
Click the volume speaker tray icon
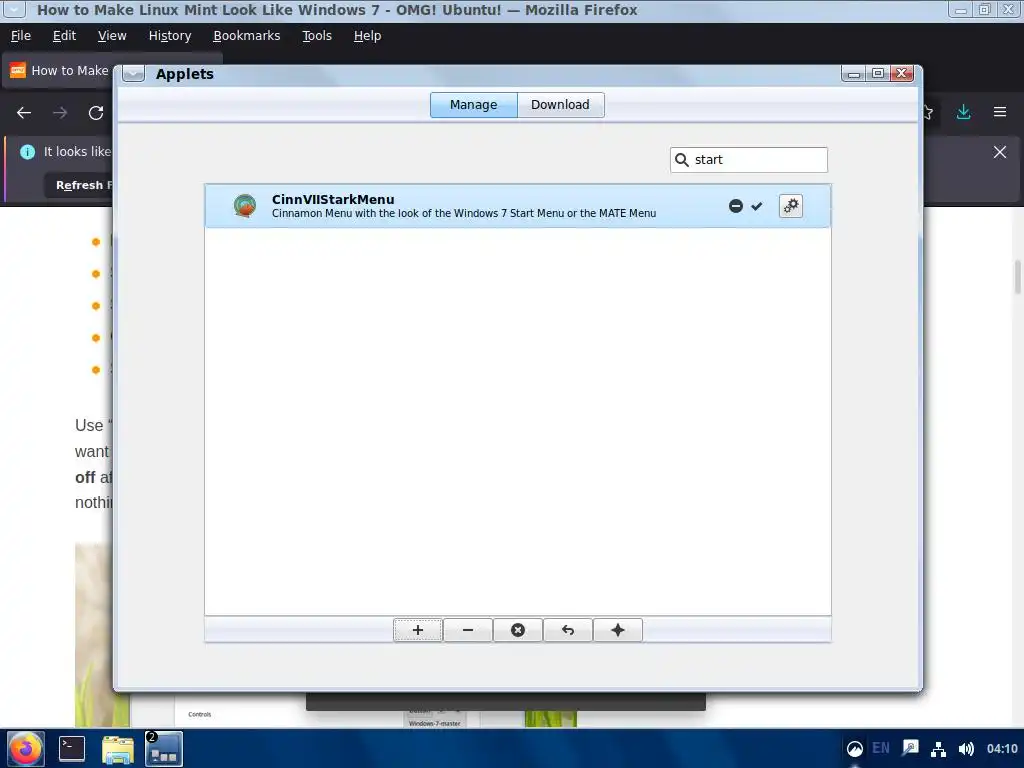click(966, 749)
